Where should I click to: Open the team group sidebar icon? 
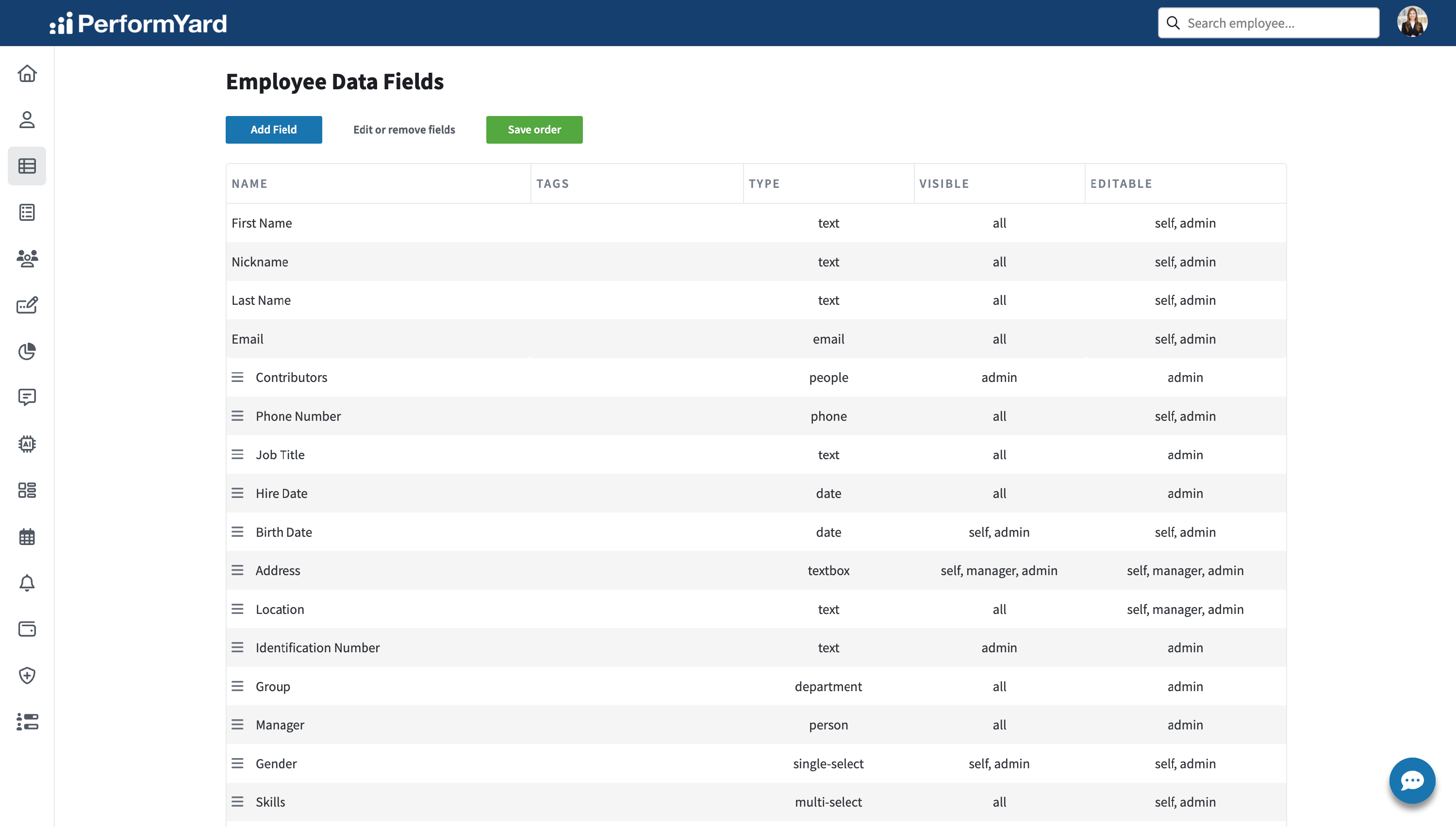tap(27, 258)
